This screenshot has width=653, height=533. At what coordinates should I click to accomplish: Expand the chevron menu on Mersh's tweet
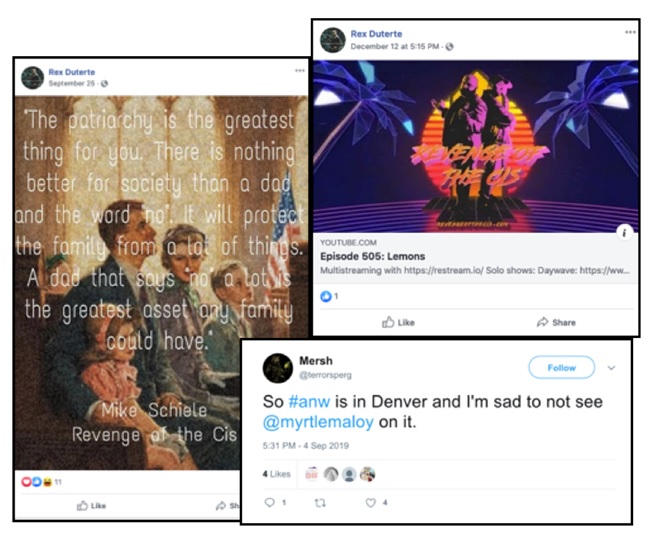coord(611,368)
